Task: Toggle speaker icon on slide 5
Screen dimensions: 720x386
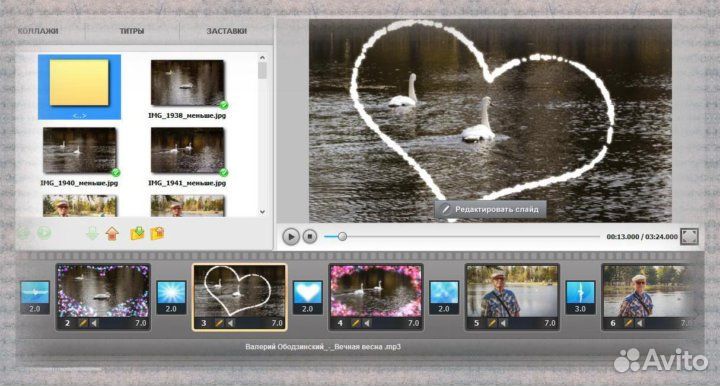Action: tap(504, 323)
